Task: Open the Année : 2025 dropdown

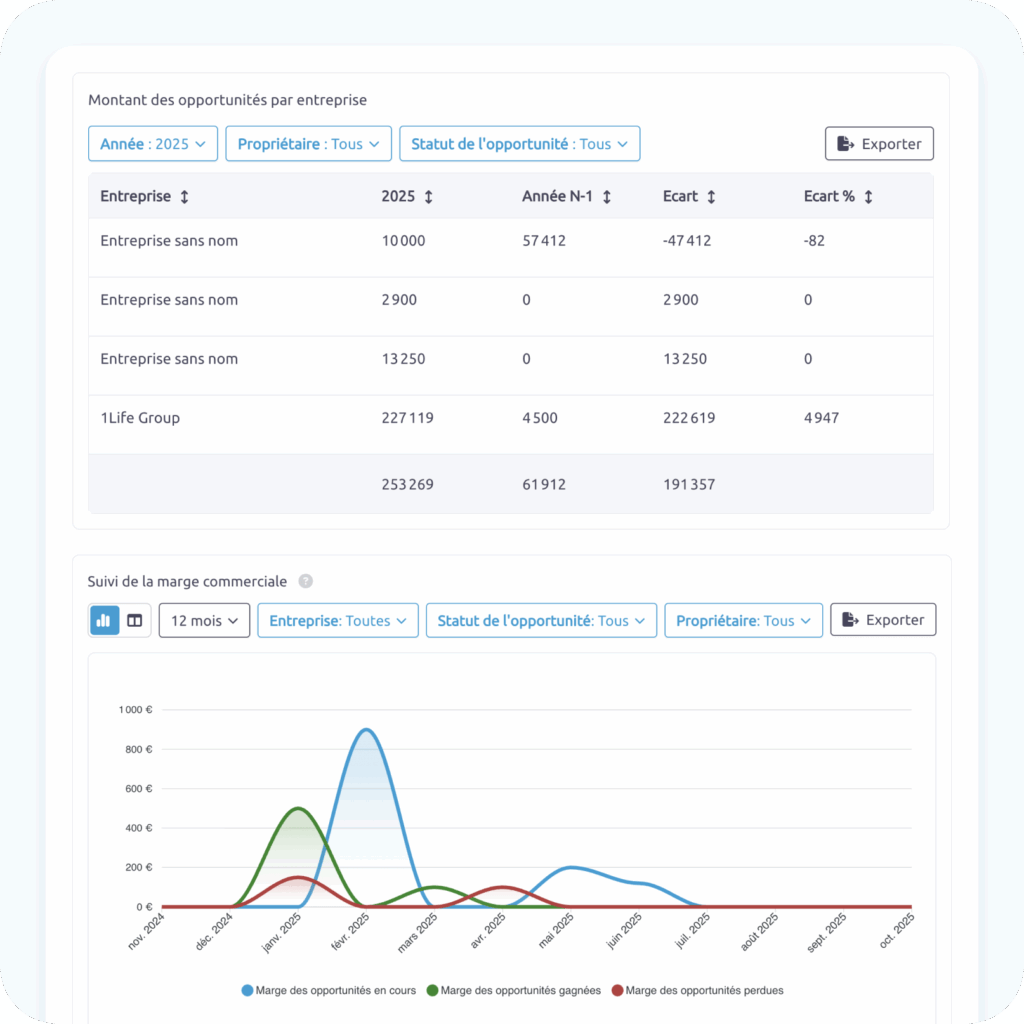Action: [153, 144]
